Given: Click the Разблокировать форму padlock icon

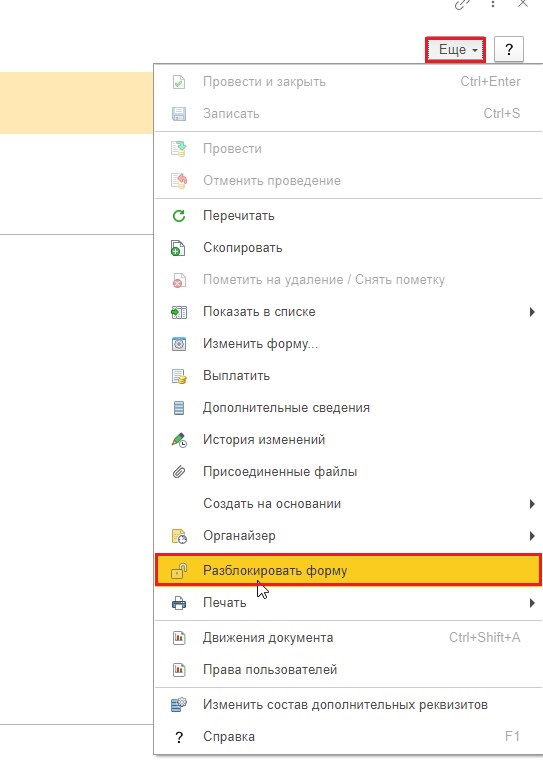Looking at the screenshot, I should (x=179, y=571).
